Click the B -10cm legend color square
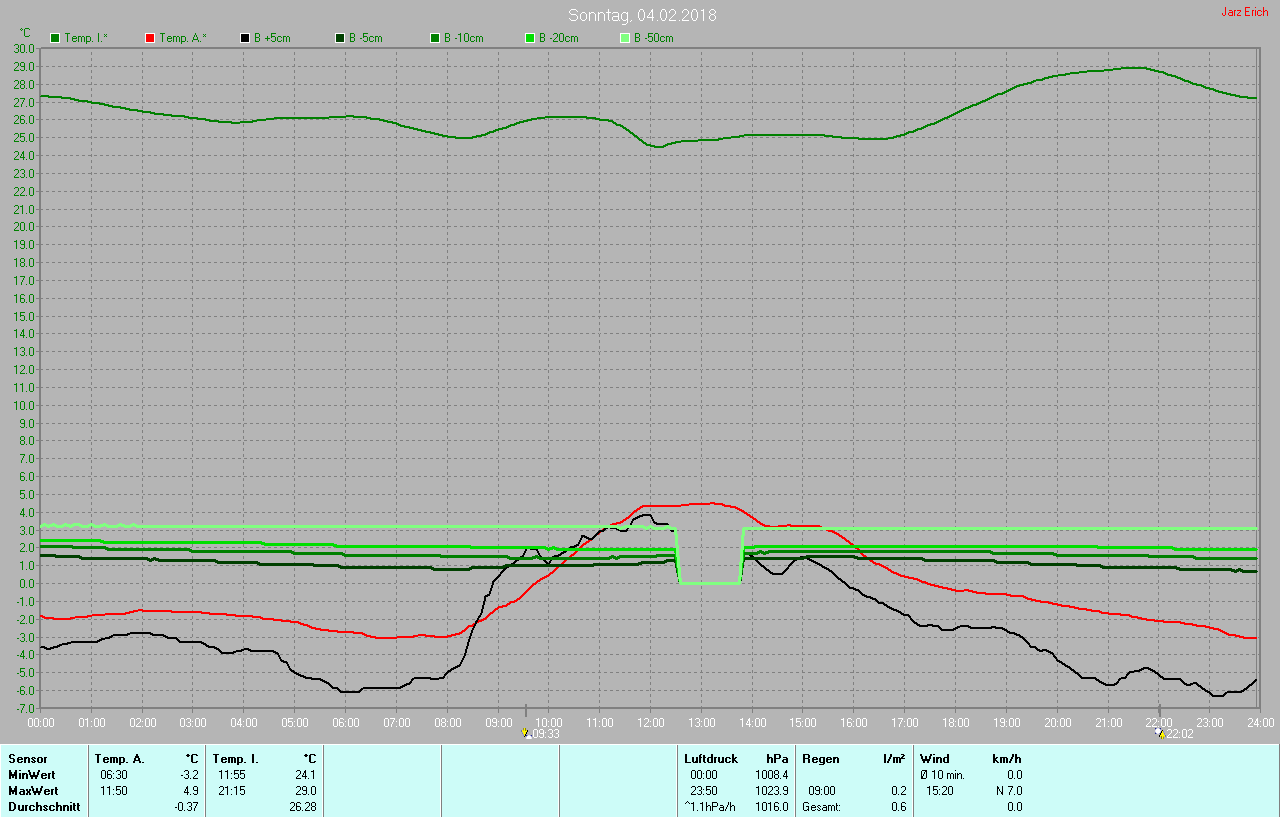Viewport: 1280px width, 817px height. pos(435,38)
